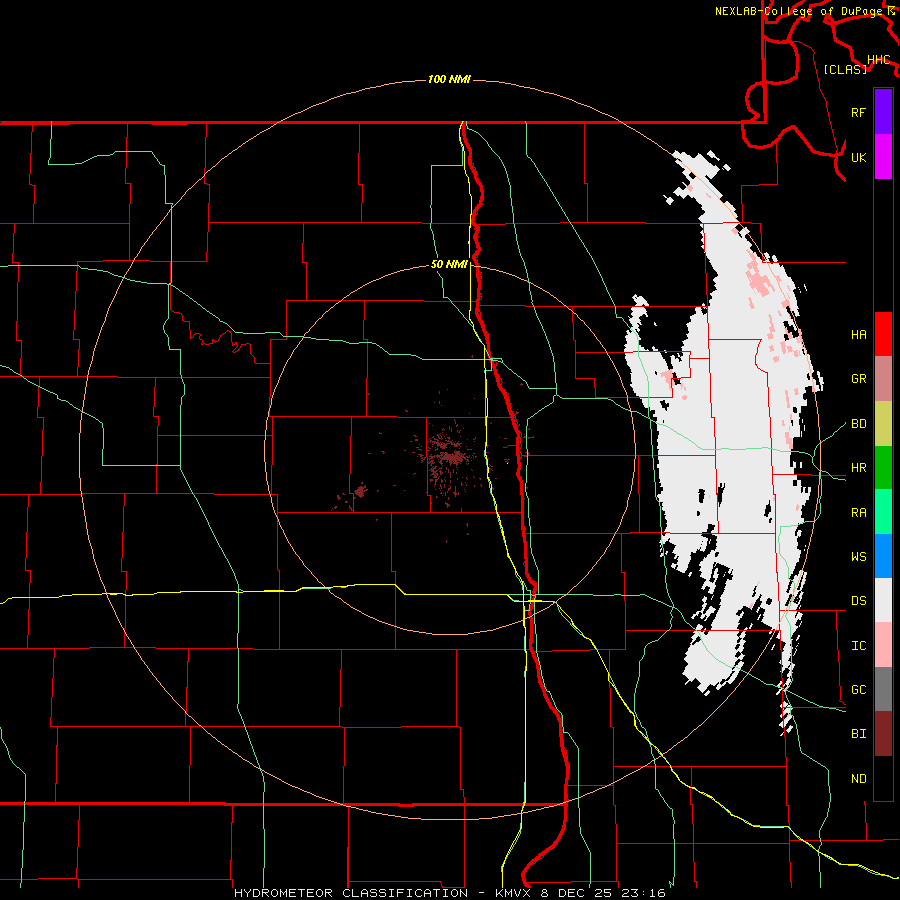Click the WS legend label

858,556
